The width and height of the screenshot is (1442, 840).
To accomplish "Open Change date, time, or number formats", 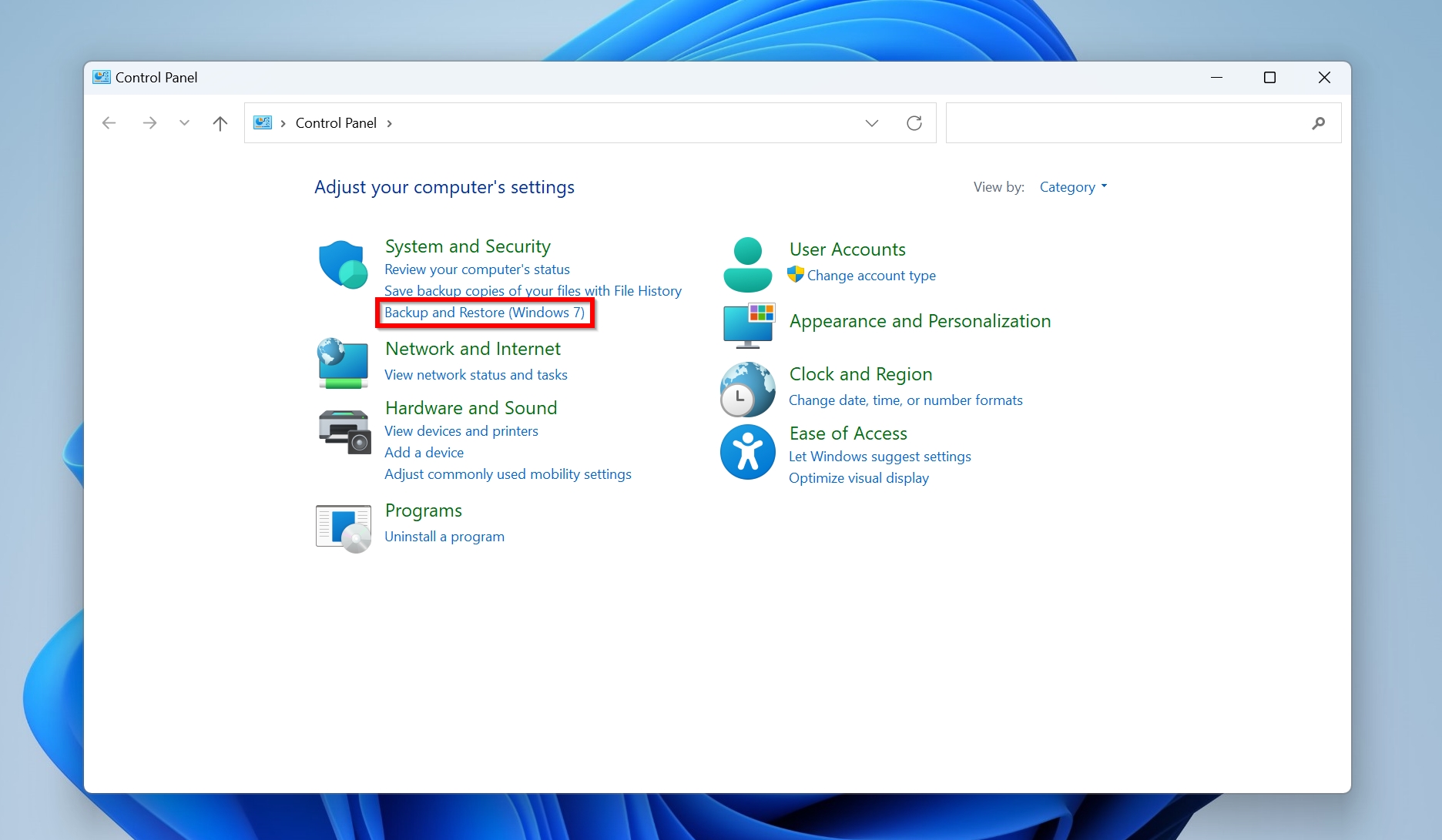I will tap(906, 400).
